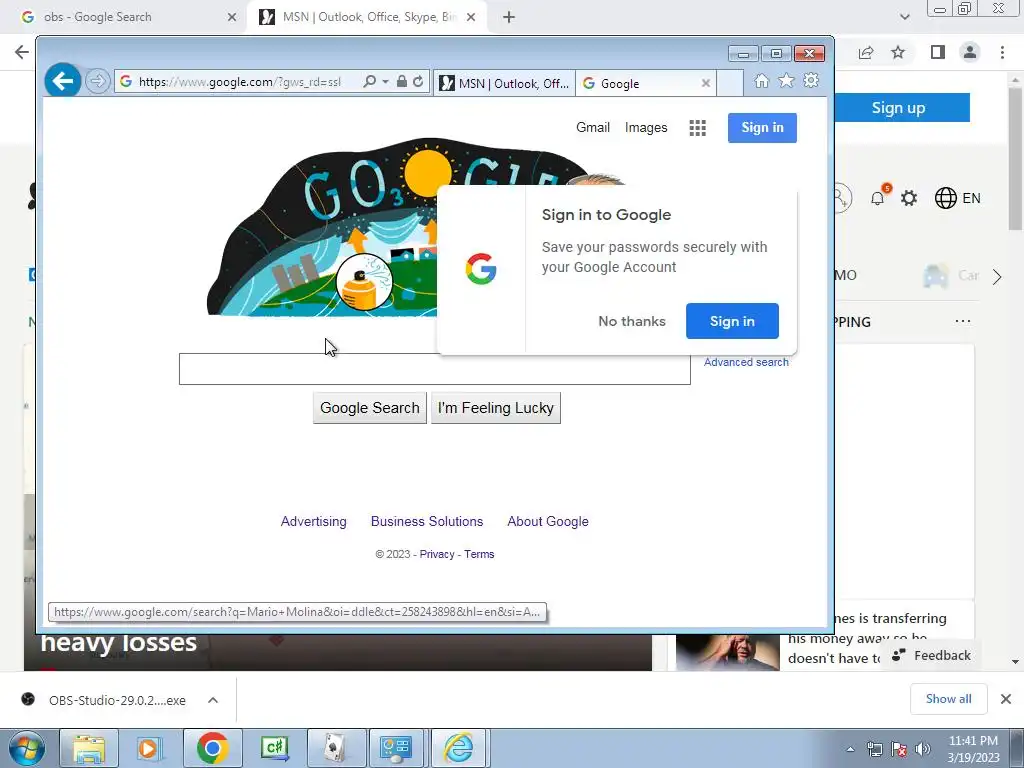This screenshot has width=1024, height=768.
Task: Open MSN settings gear
Action: (908, 198)
